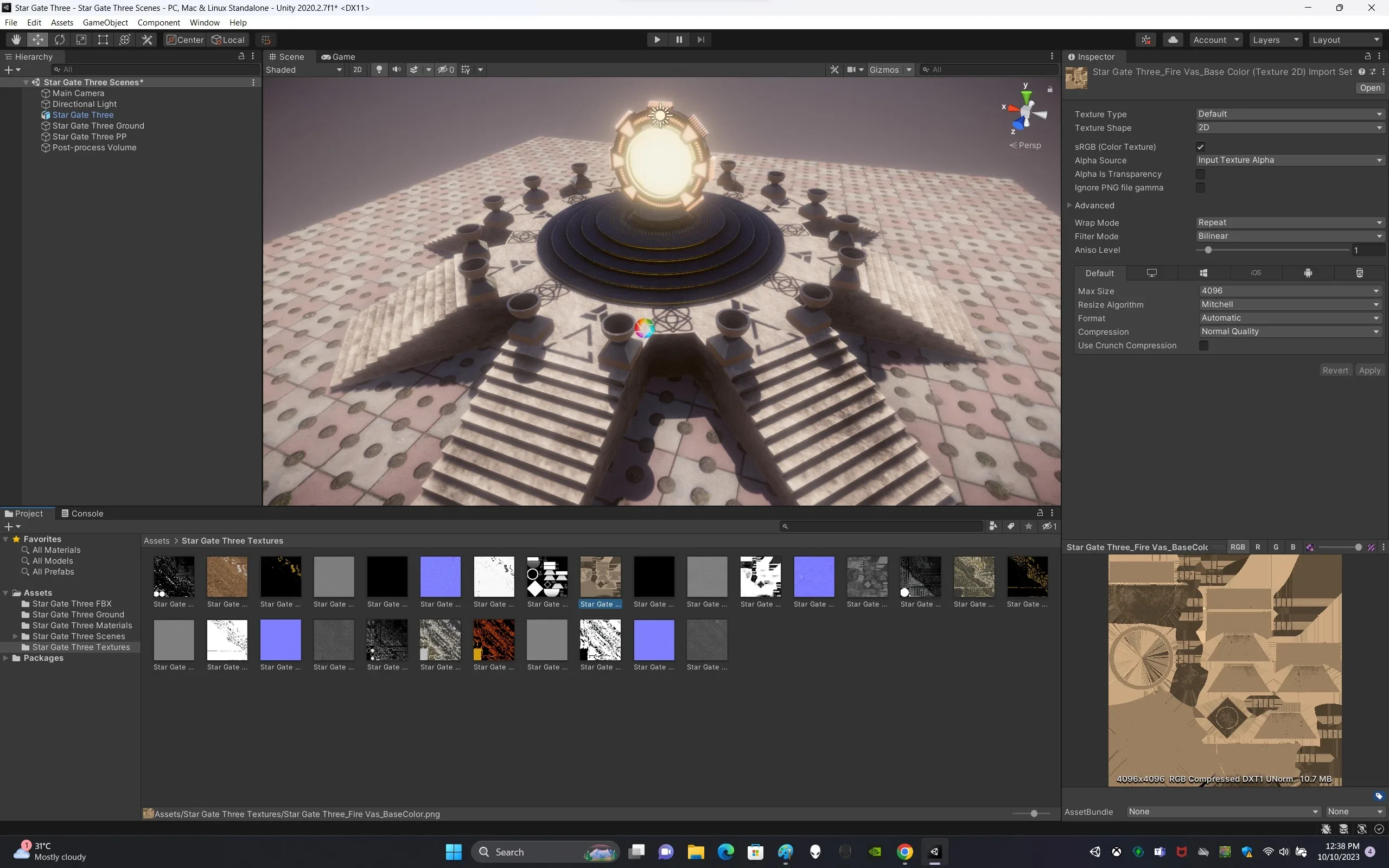Open the Texture Type dropdown

click(1290, 114)
